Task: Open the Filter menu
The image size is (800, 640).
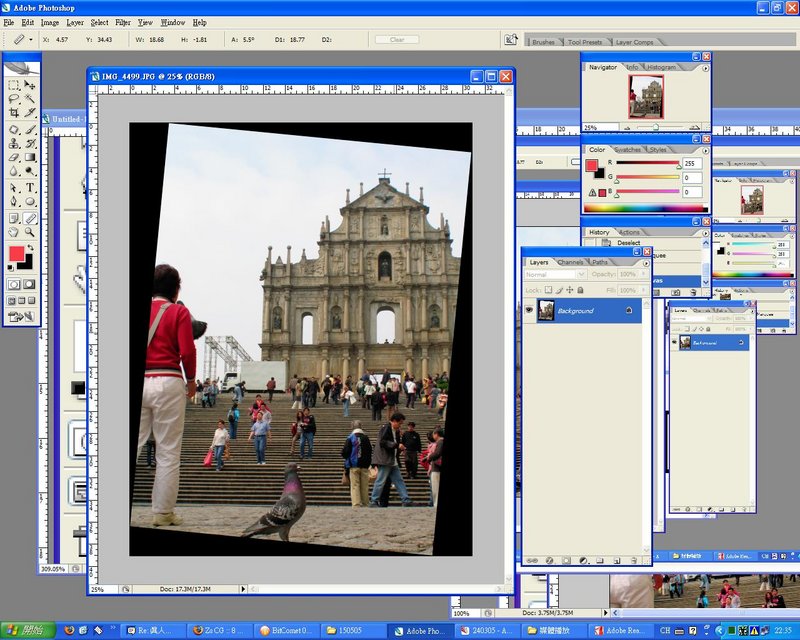Action: [122, 22]
